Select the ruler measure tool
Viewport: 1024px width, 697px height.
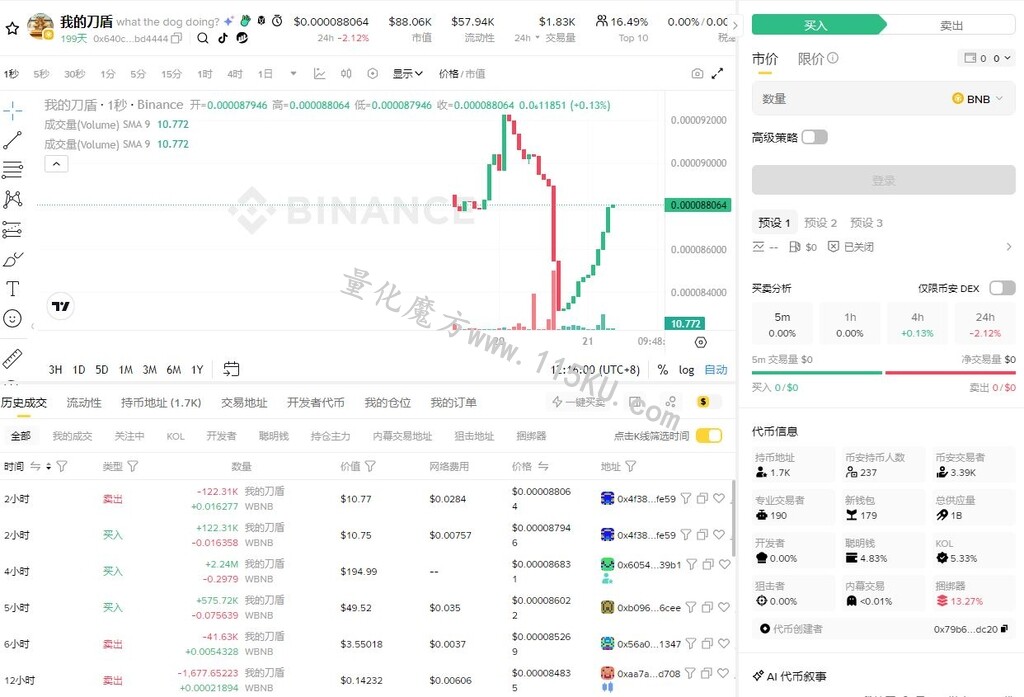12,357
